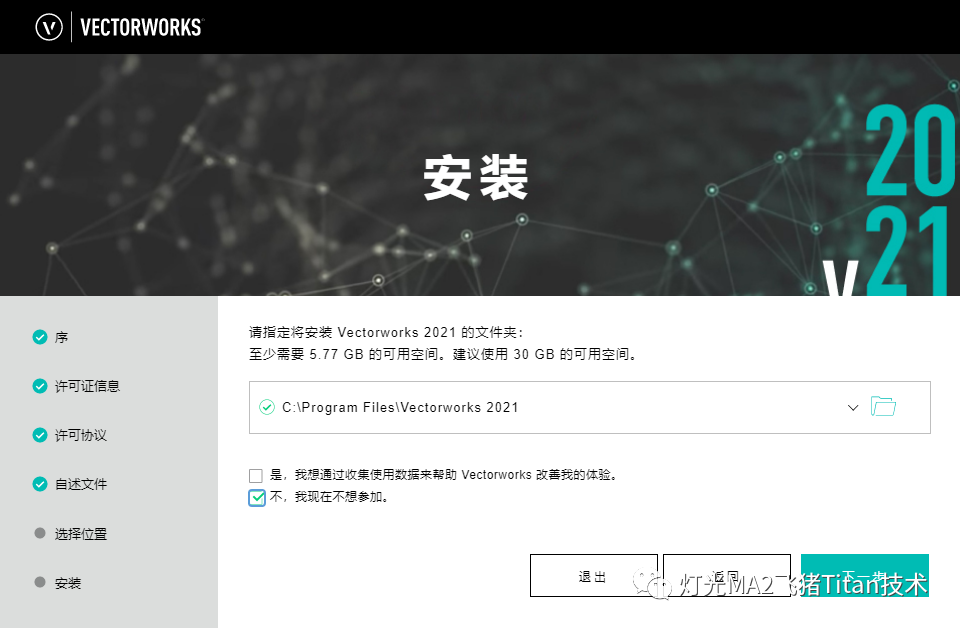Open the folder browse icon
The image size is (960, 628).
point(883,406)
